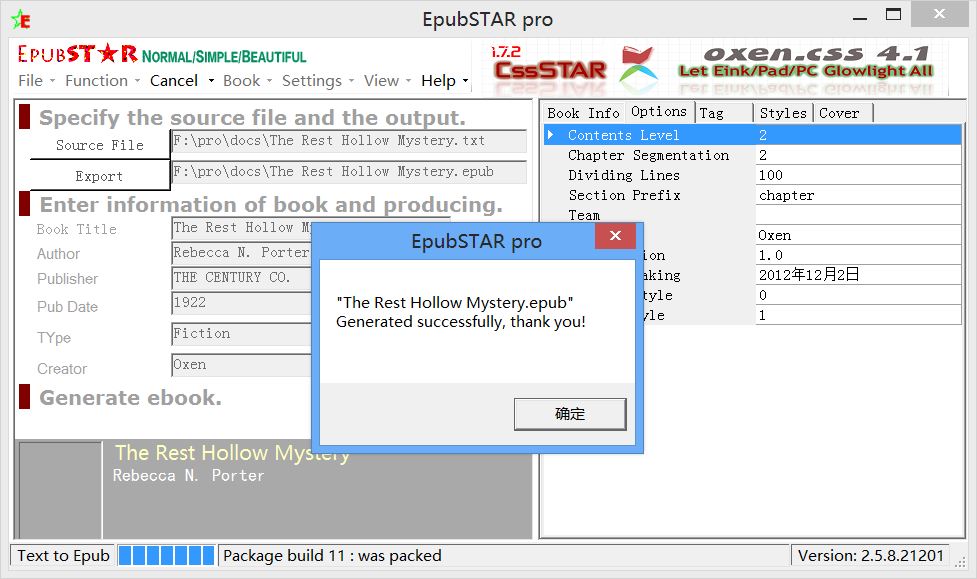Click the Rebecca N. Porter preview author

[188, 476]
